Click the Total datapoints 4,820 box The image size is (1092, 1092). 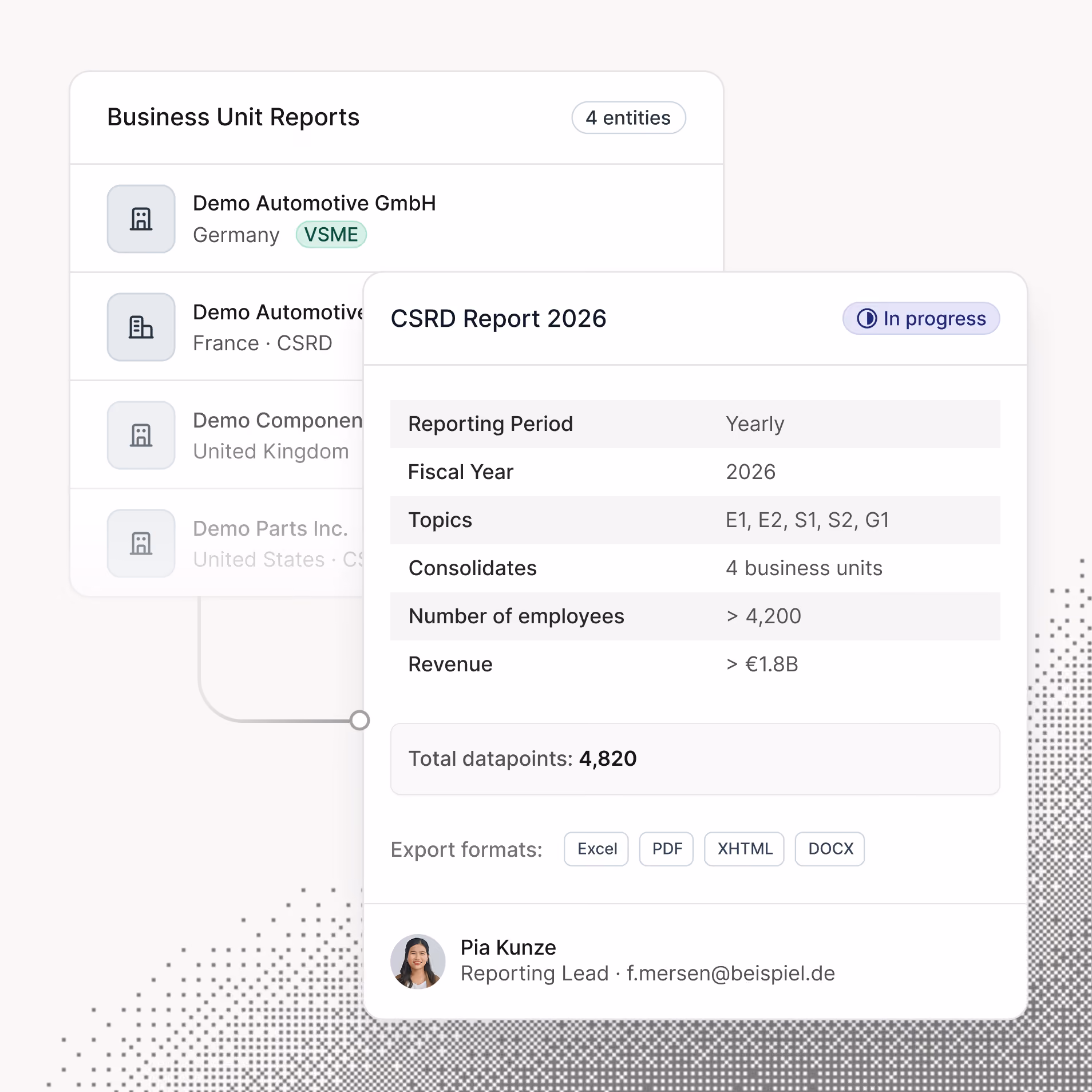point(695,759)
